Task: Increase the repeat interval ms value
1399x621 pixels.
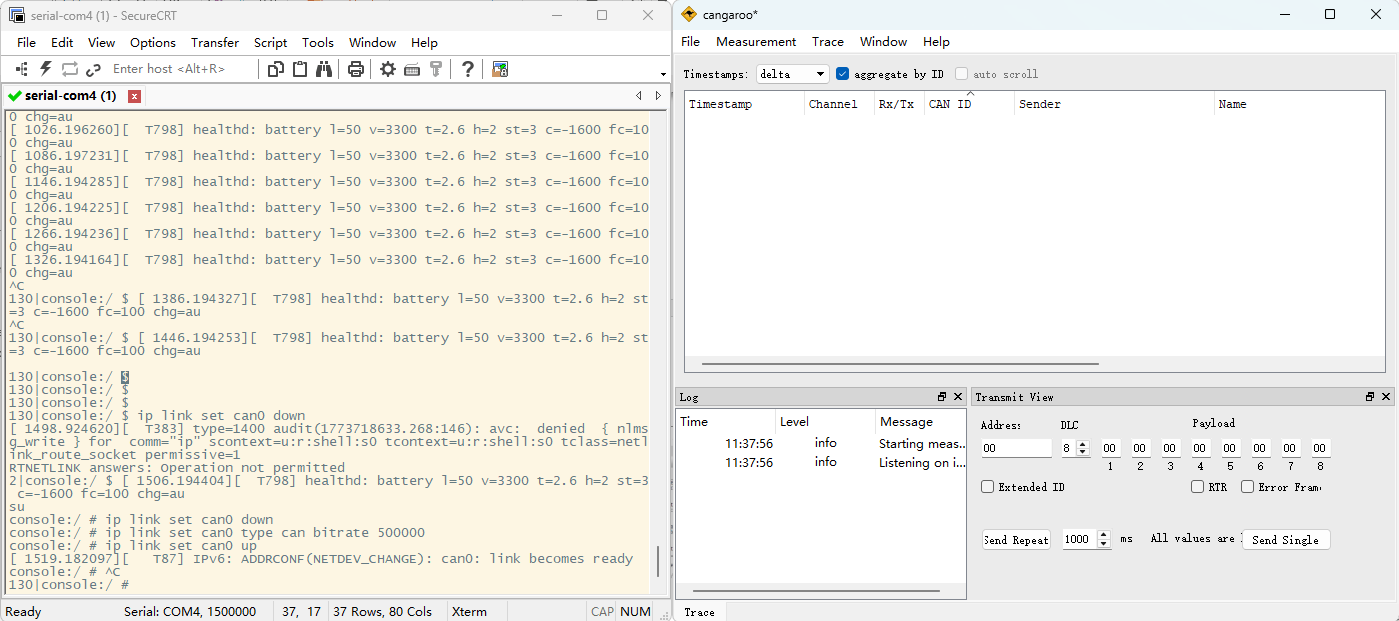Action: (1104, 534)
